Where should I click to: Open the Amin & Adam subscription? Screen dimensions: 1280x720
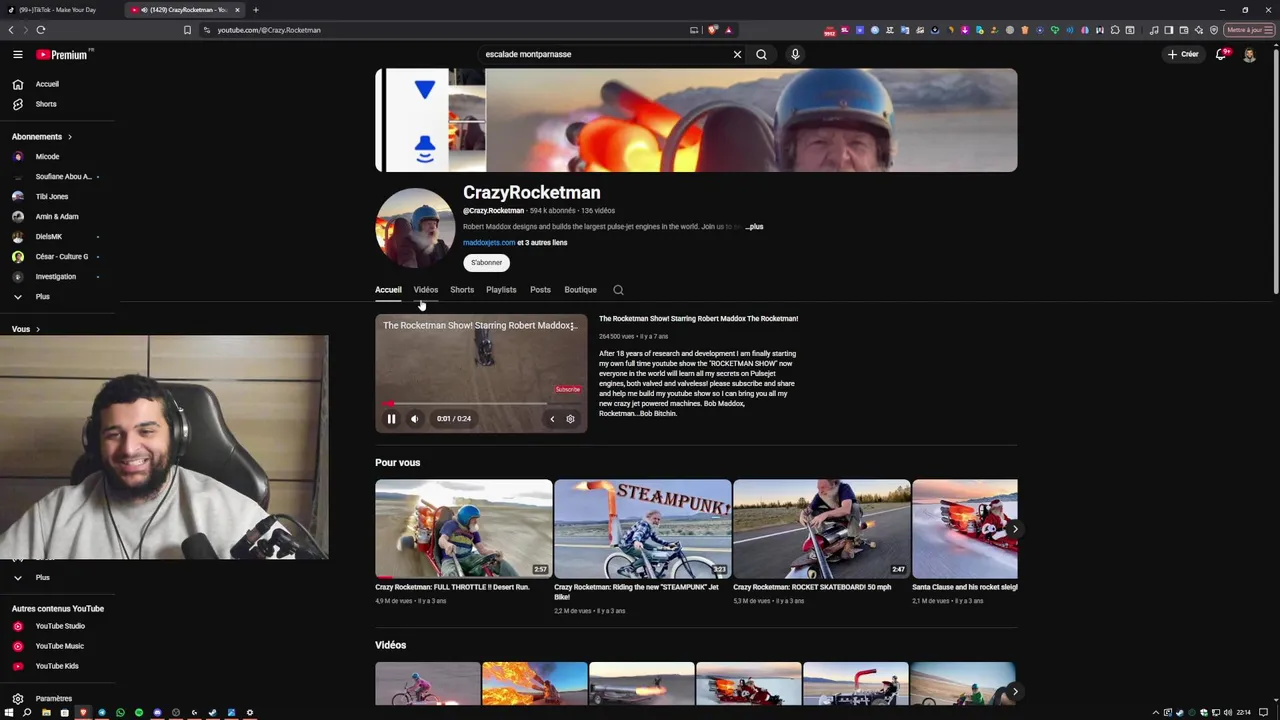(x=57, y=216)
